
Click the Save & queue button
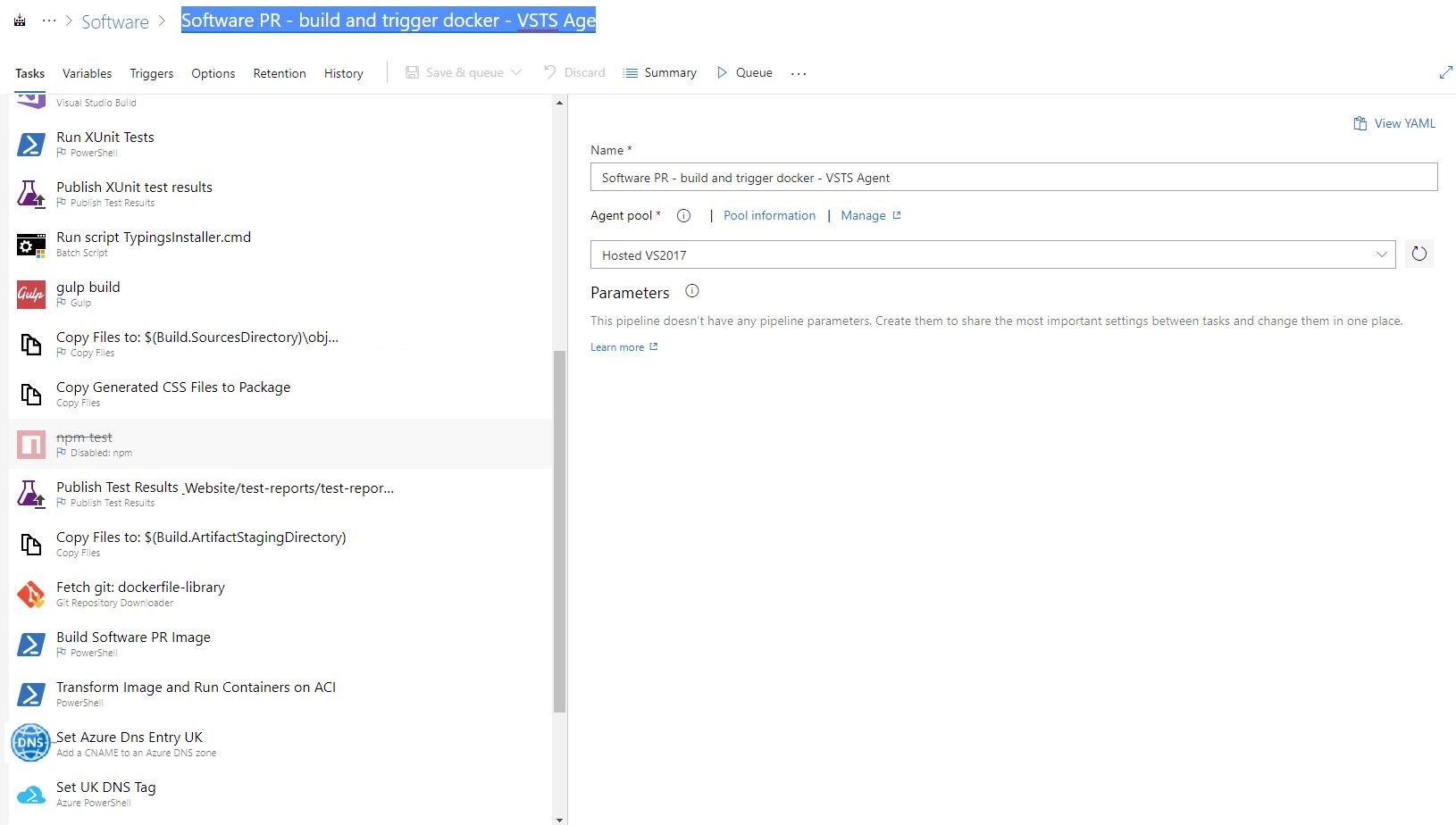click(455, 72)
